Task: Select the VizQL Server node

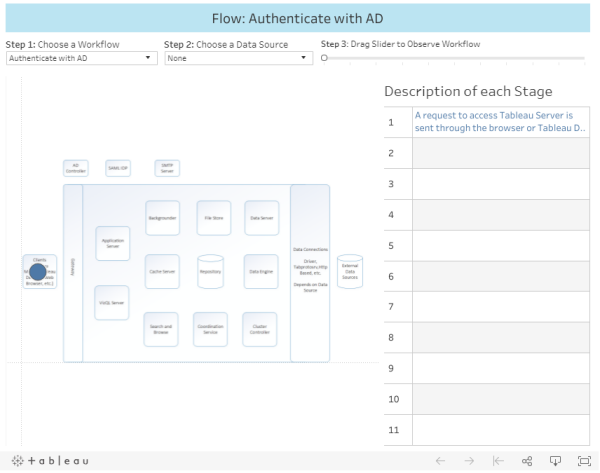Action: [x=112, y=303]
